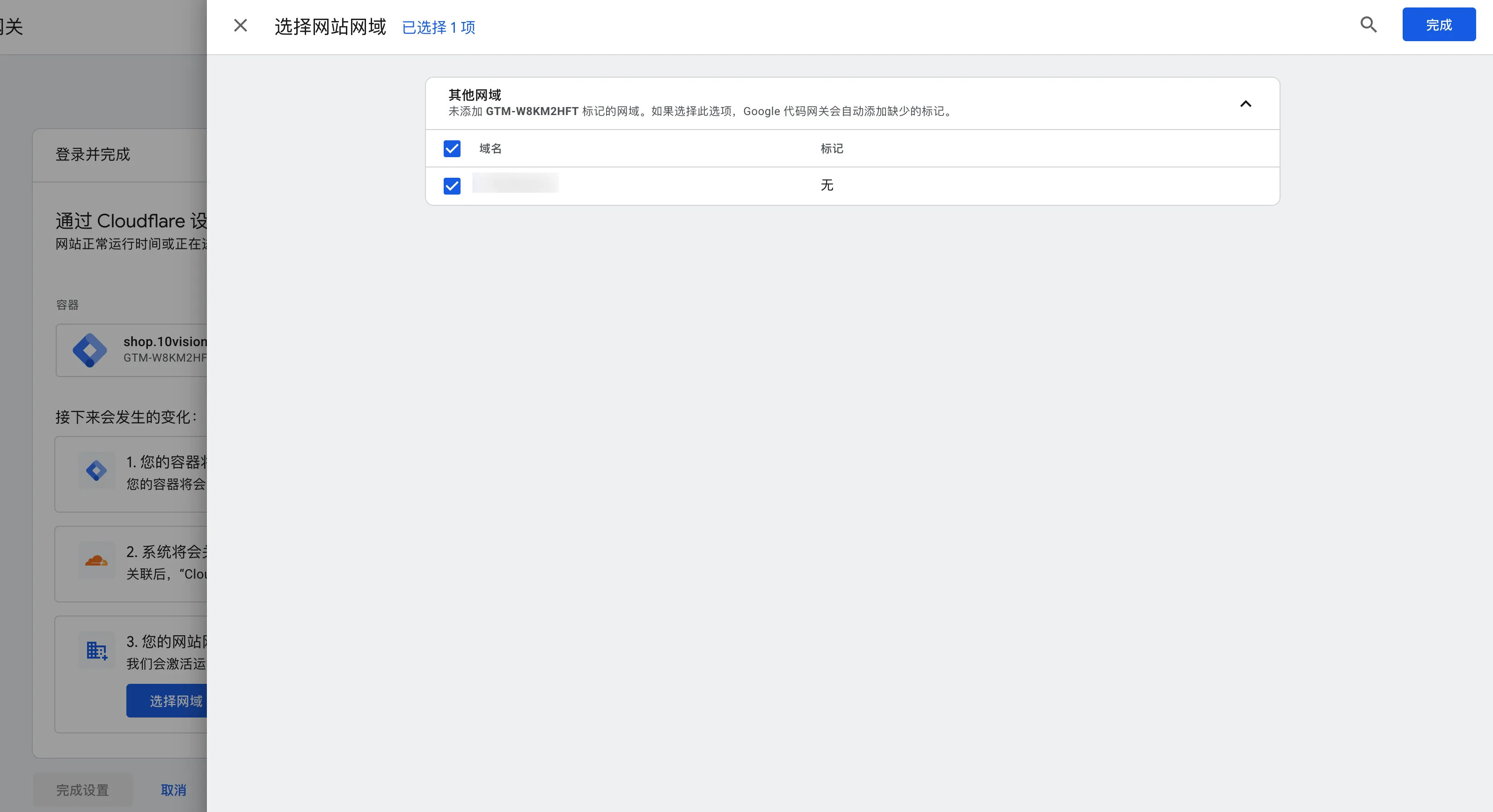Click the search magnifier icon
Viewport: 1493px width, 812px height.
1369,25
